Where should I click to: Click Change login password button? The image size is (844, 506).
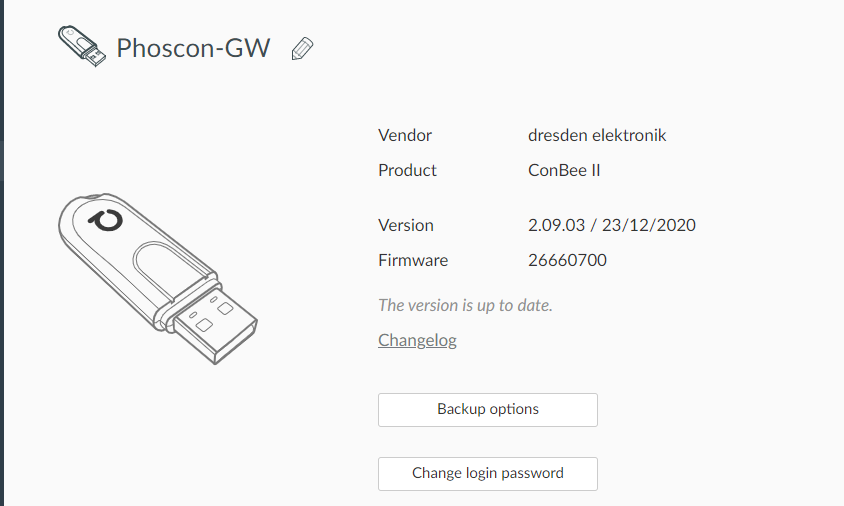488,474
